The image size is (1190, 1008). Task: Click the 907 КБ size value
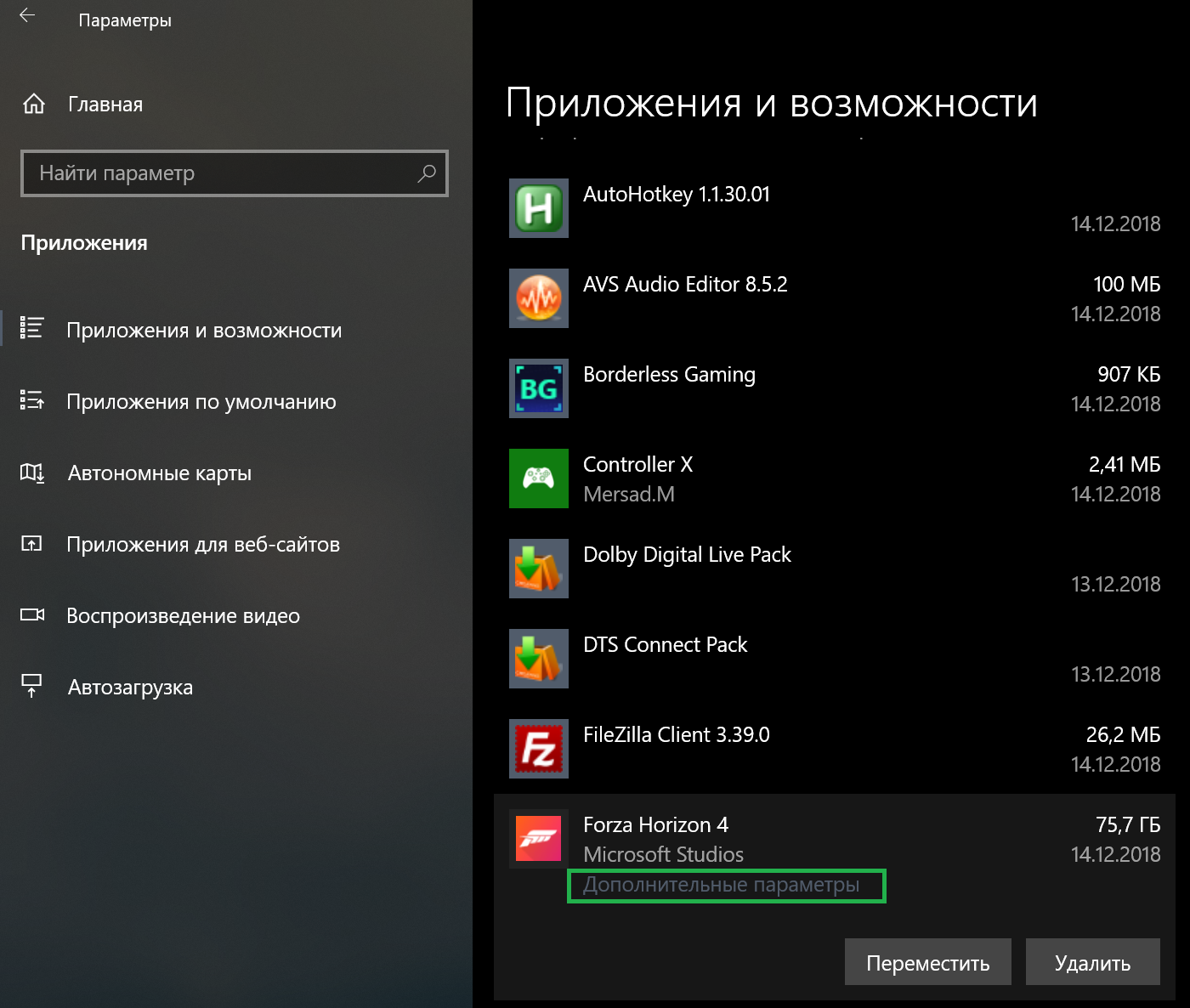click(1129, 374)
